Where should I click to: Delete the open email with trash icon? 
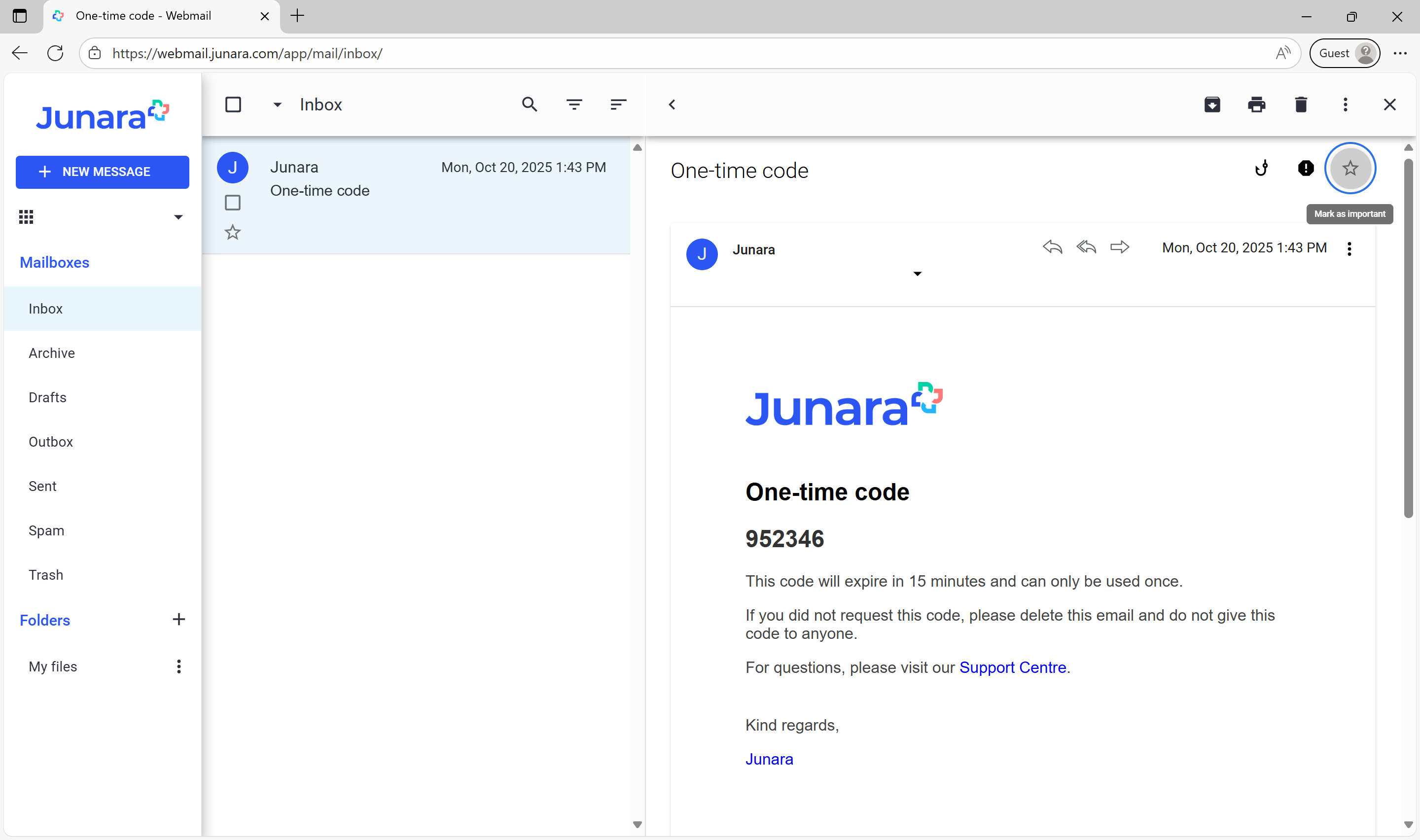(x=1301, y=105)
